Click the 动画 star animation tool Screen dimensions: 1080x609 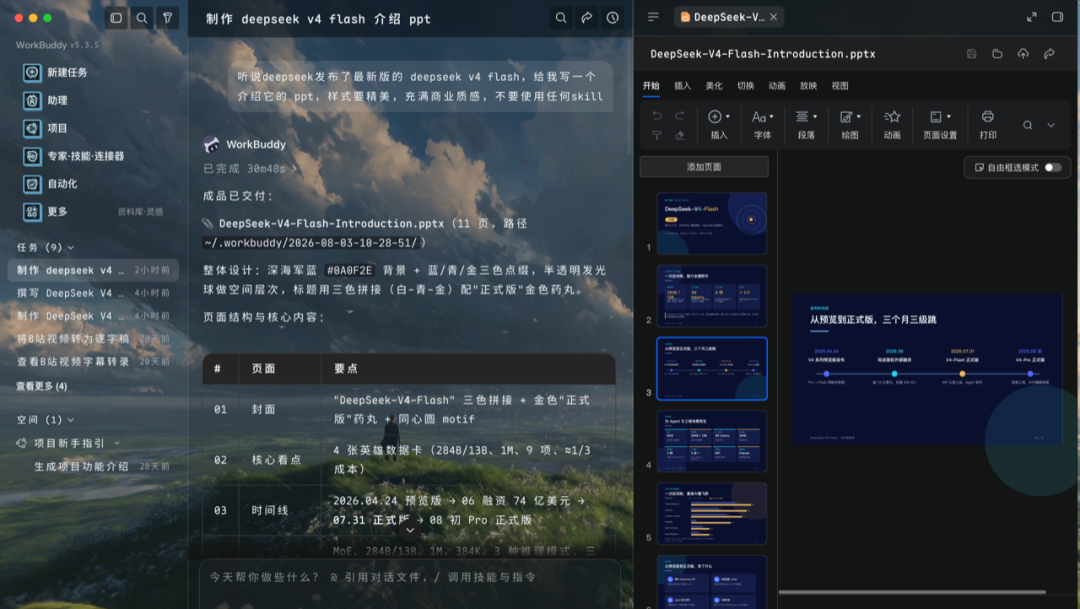pyautogui.click(x=892, y=125)
